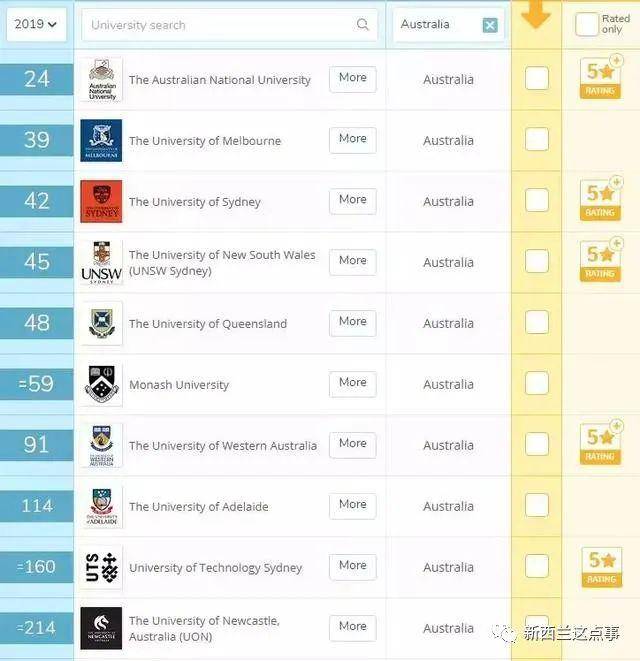Click rank =160 cell
Viewport: 640px width, 661px height.
(x=37, y=567)
